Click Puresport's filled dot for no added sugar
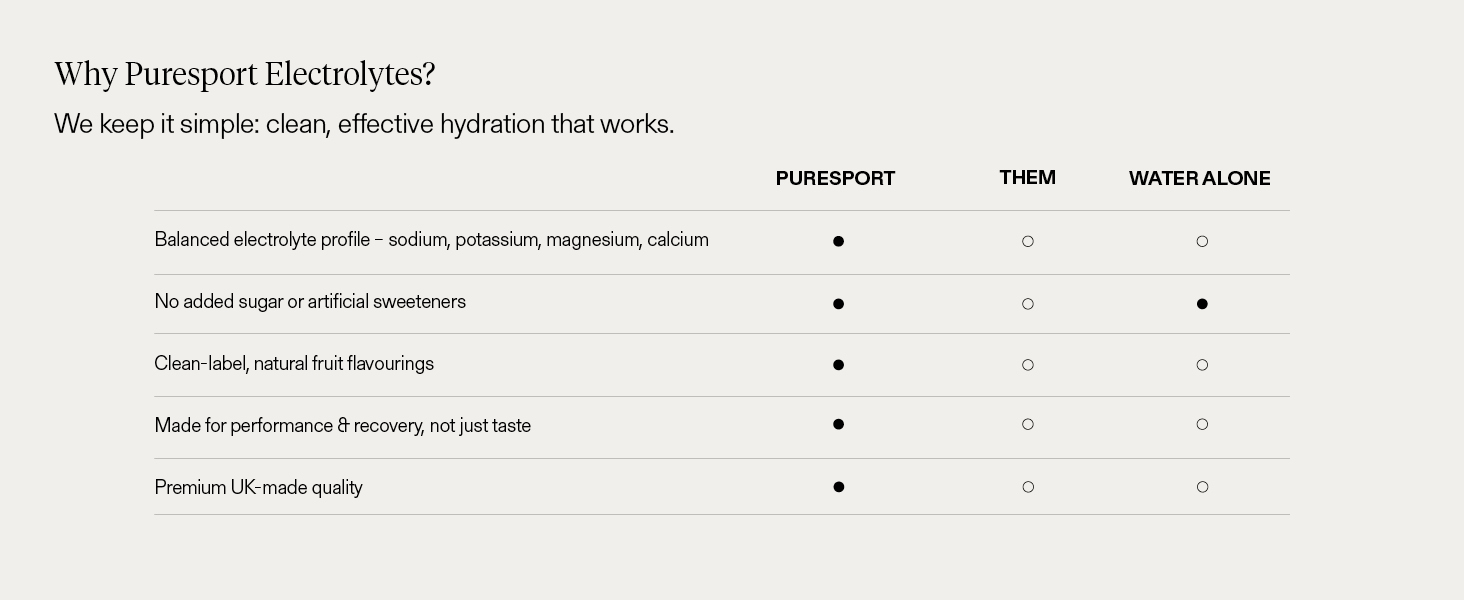 (x=838, y=304)
